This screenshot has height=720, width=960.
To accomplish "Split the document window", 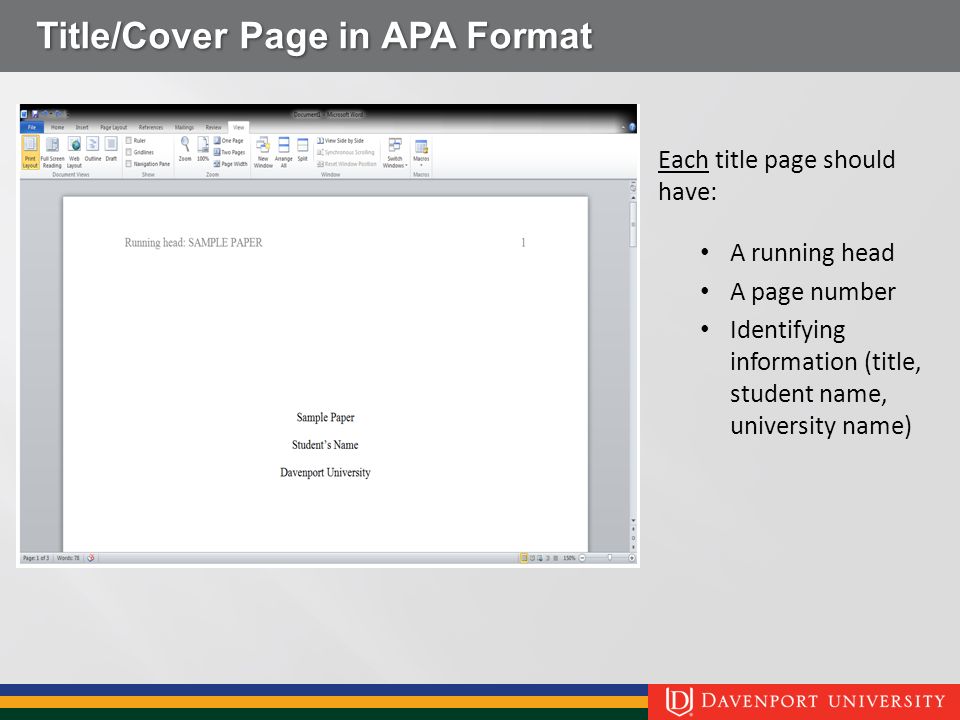I will pyautogui.click(x=302, y=149).
